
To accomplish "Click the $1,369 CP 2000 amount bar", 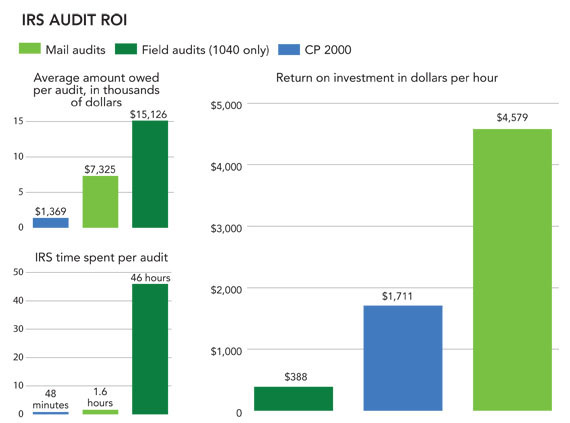I will coord(51,223).
